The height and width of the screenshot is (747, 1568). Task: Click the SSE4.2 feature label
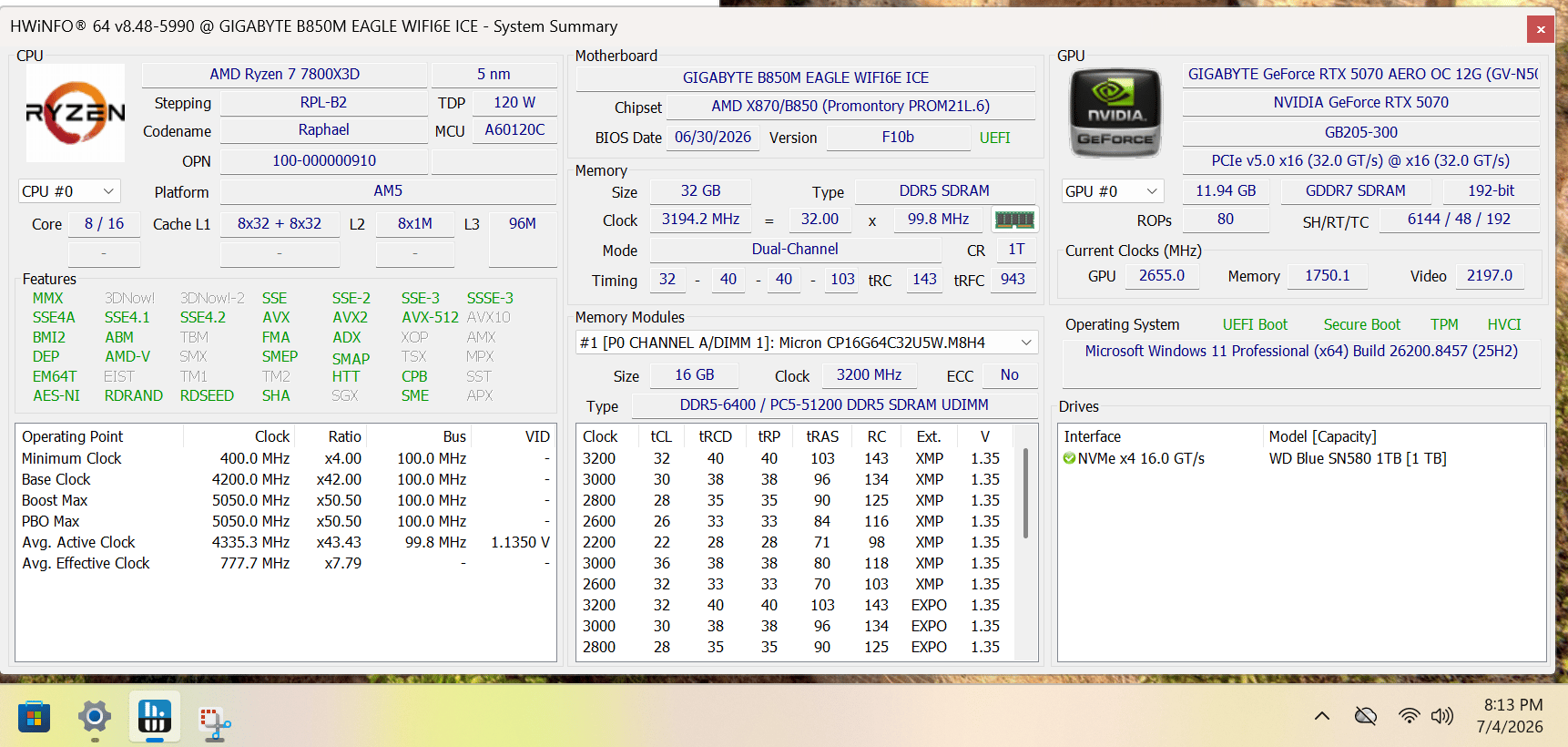[x=202, y=317]
